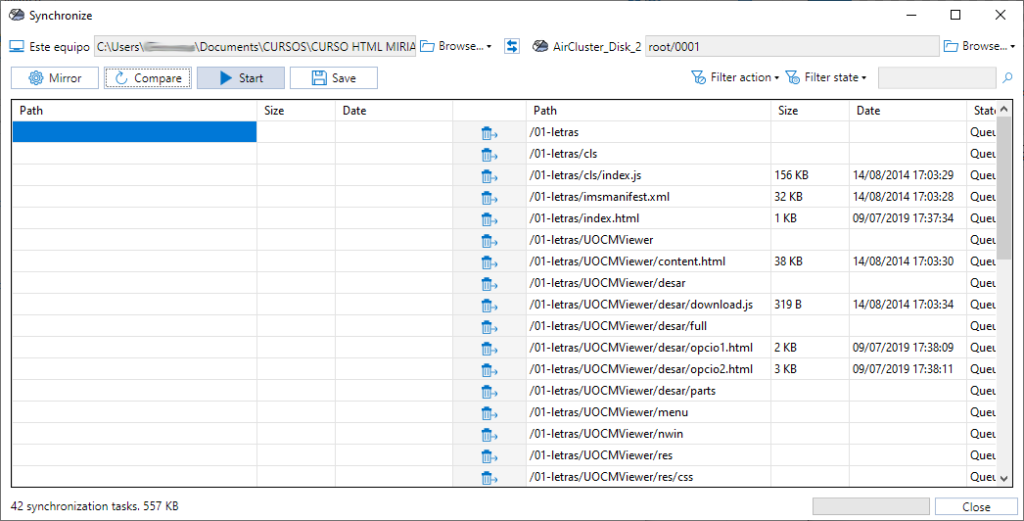The width and height of the screenshot is (1024, 521).
Task: Click delete action icon for /01-letras/cls/index.js
Action: [489, 176]
